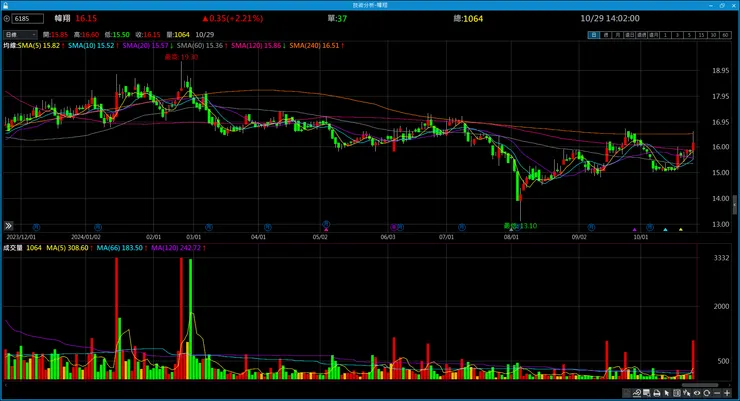Click the stock name 韓翔 in header
The image size is (740, 401).
click(62, 18)
